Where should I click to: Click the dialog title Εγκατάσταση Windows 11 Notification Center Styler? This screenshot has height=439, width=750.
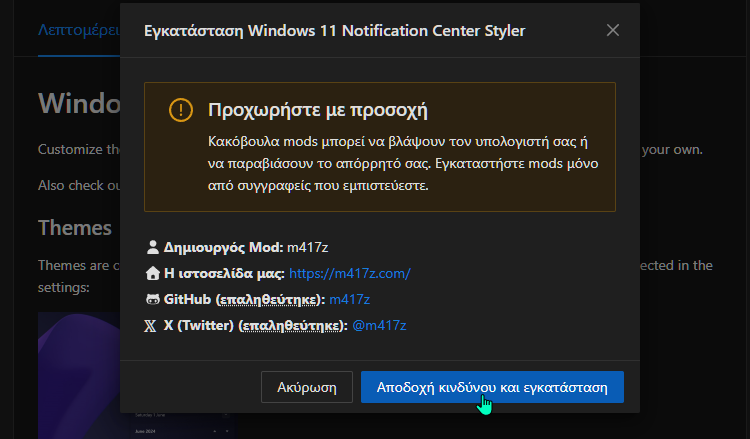coord(334,31)
